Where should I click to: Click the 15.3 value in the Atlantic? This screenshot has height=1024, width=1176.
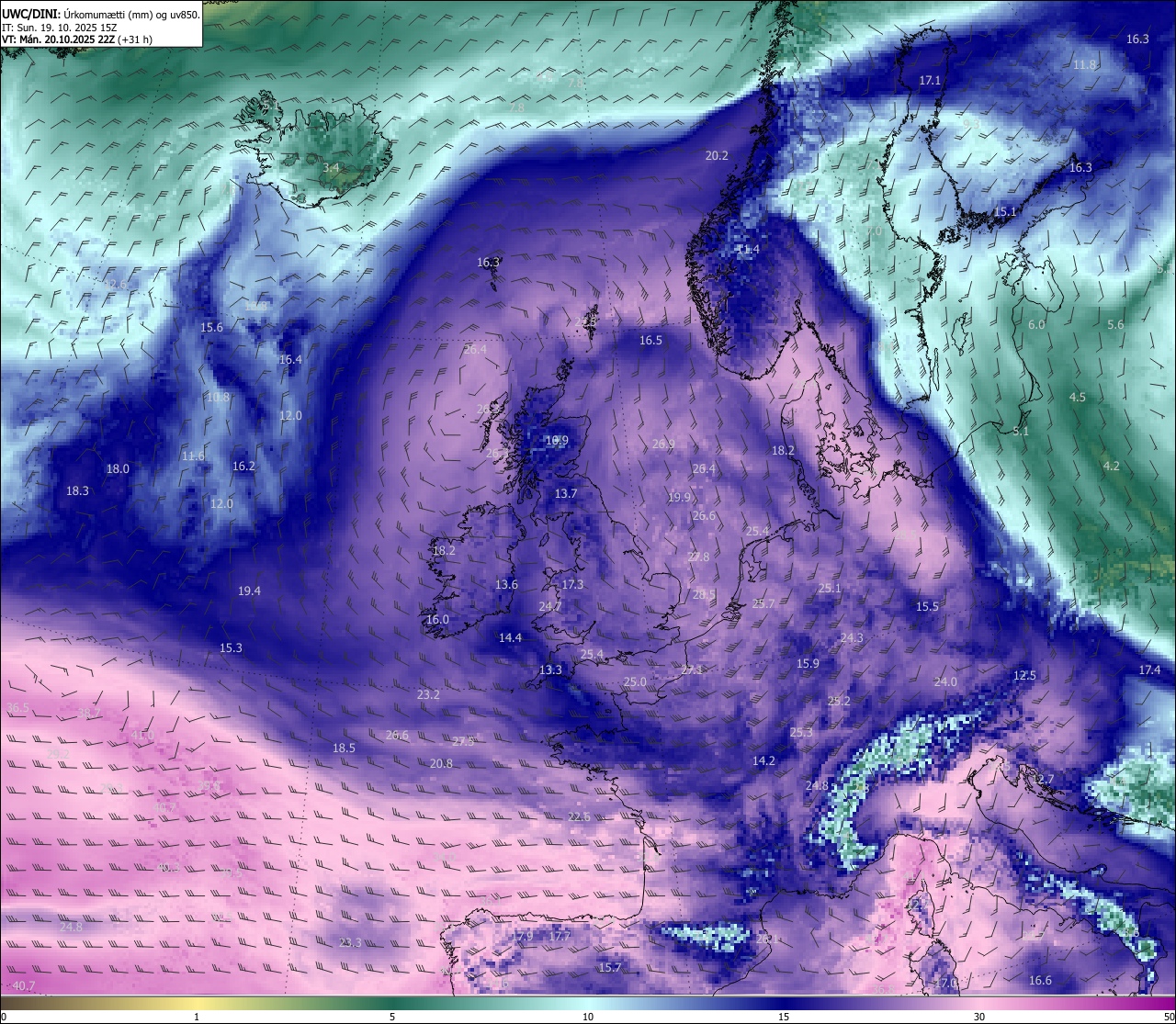pos(231,647)
